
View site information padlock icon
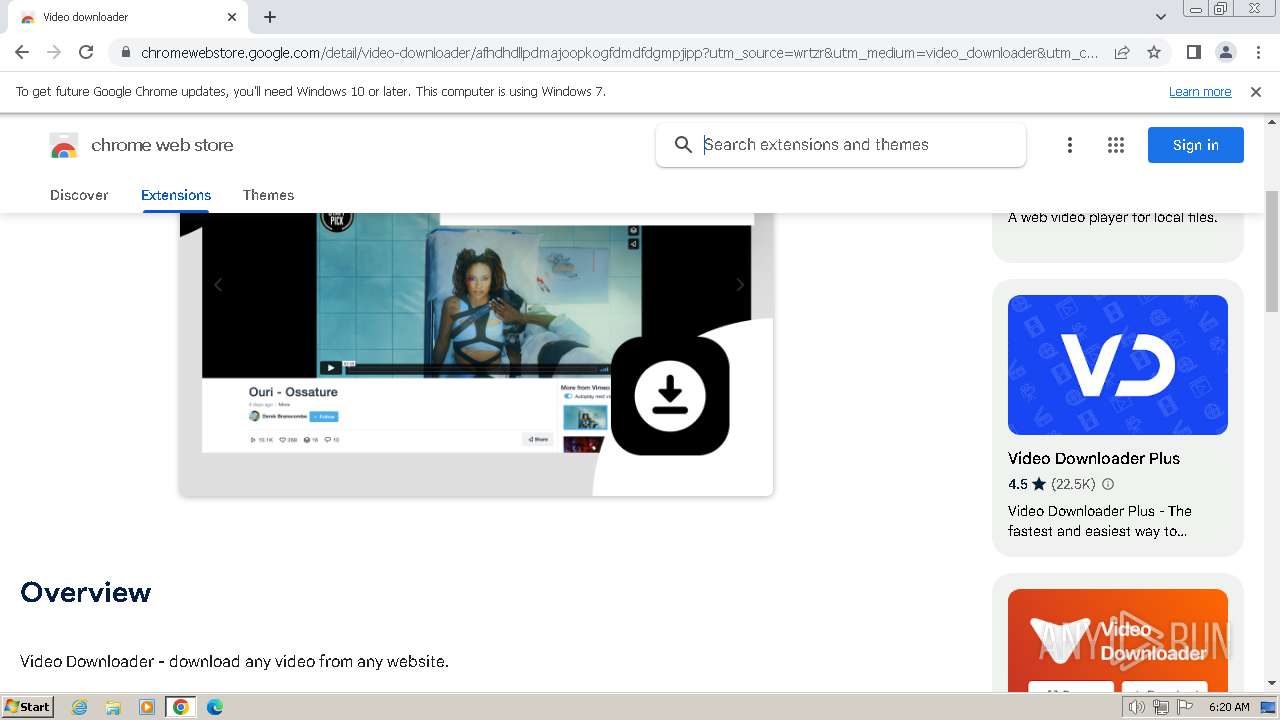click(x=125, y=52)
